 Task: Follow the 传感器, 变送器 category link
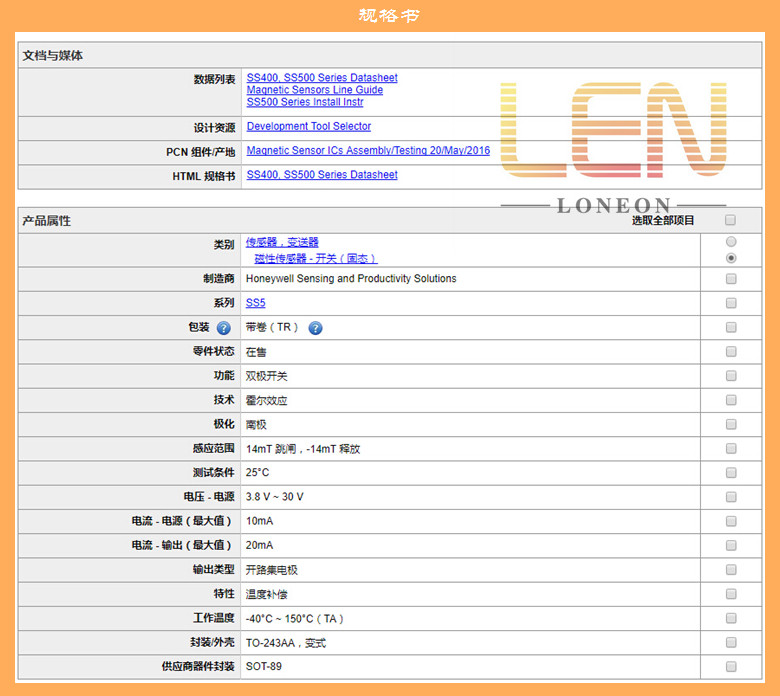pyautogui.click(x=282, y=242)
